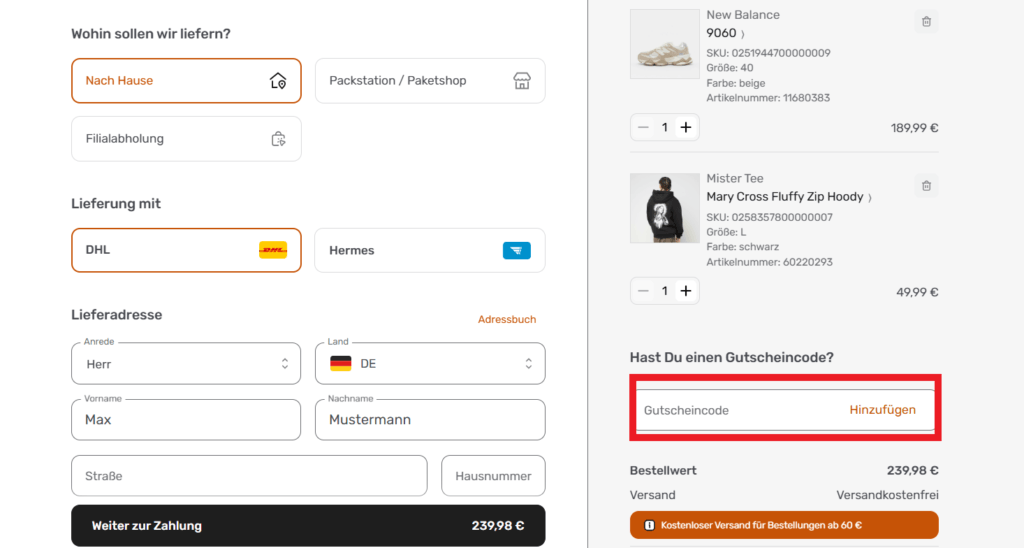Remove New Balance 9060 with trash icon
This screenshot has width=1024, height=548.
pyautogui.click(x=926, y=22)
